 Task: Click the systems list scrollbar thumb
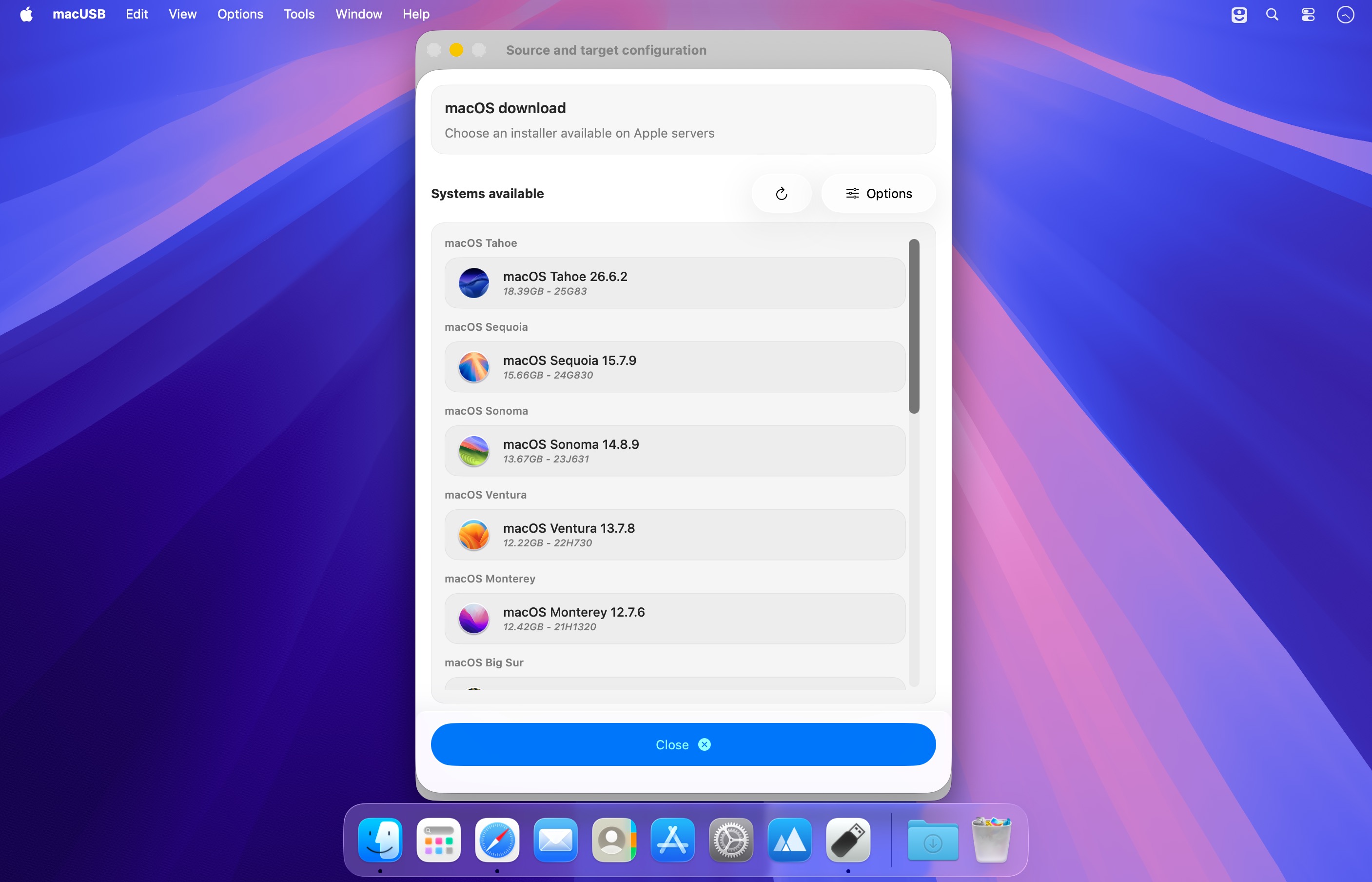[914, 326]
